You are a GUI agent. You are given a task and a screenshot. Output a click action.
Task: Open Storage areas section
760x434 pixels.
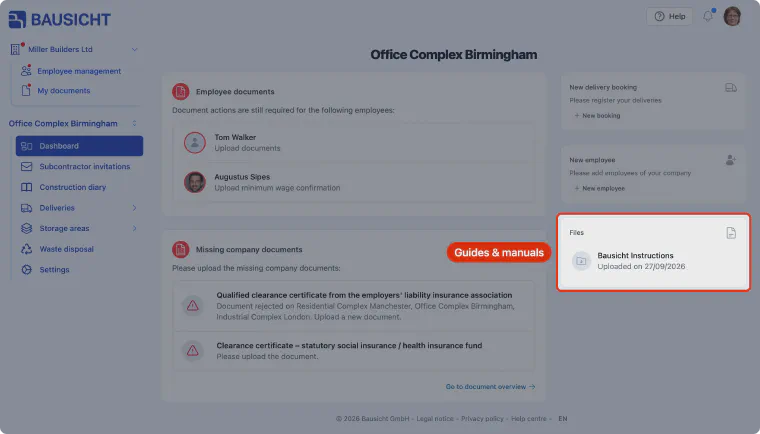click(x=64, y=228)
